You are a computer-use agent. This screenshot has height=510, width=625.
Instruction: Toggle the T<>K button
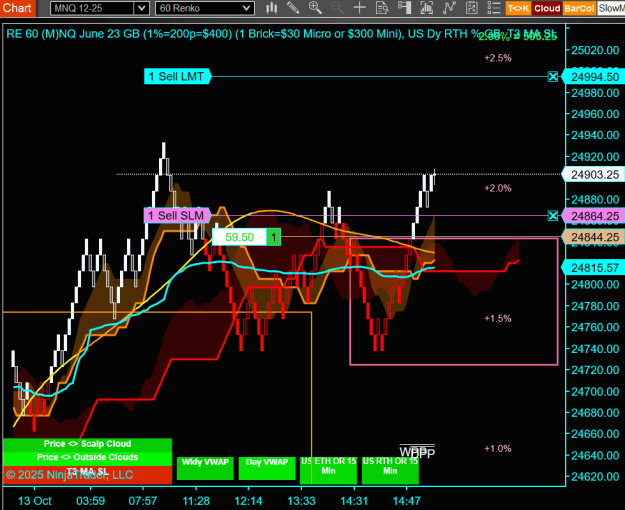tap(518, 8)
